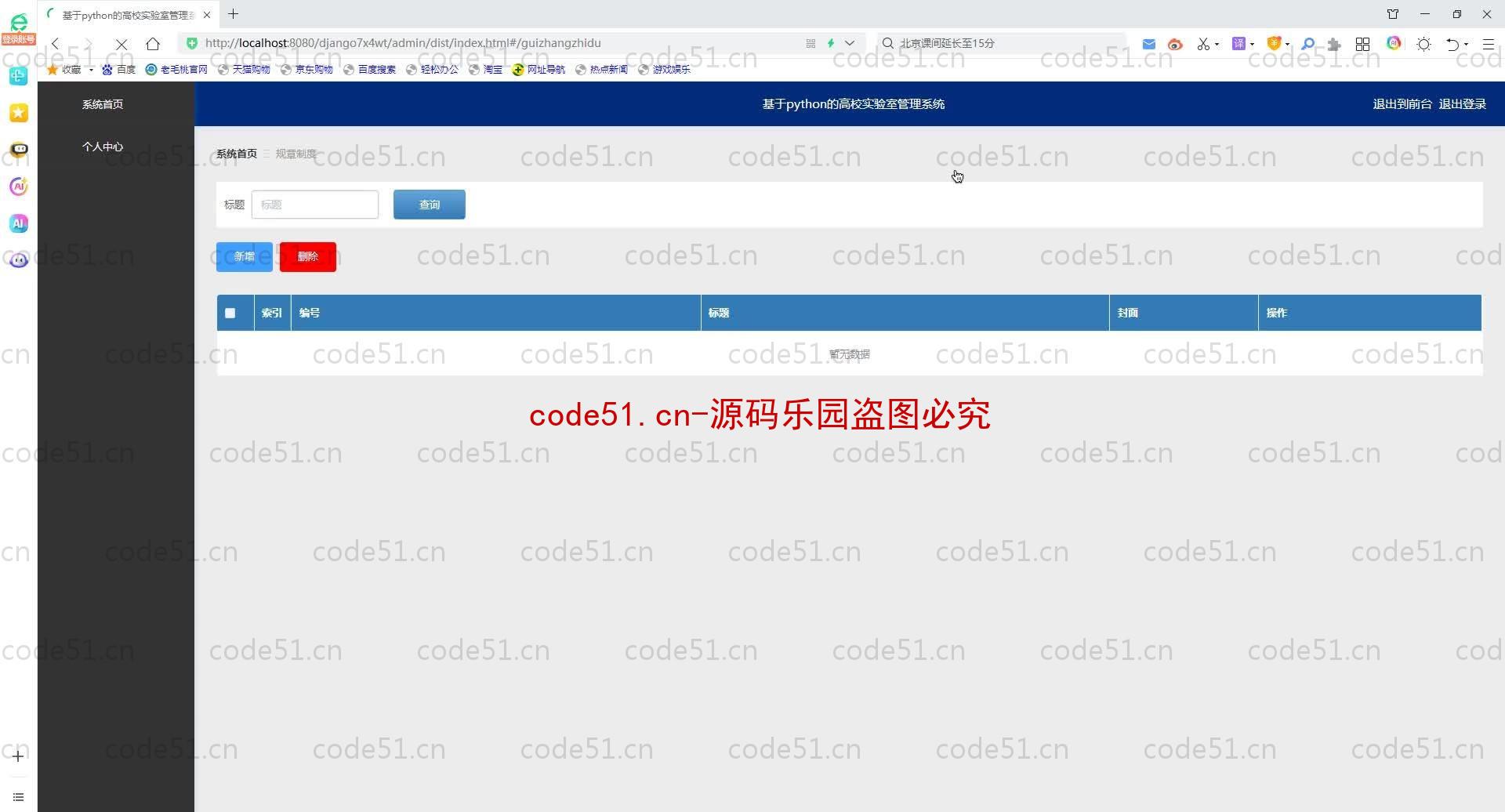Click the 360 browser login account logo
Viewport: 1505px width, 812px height.
click(x=18, y=28)
